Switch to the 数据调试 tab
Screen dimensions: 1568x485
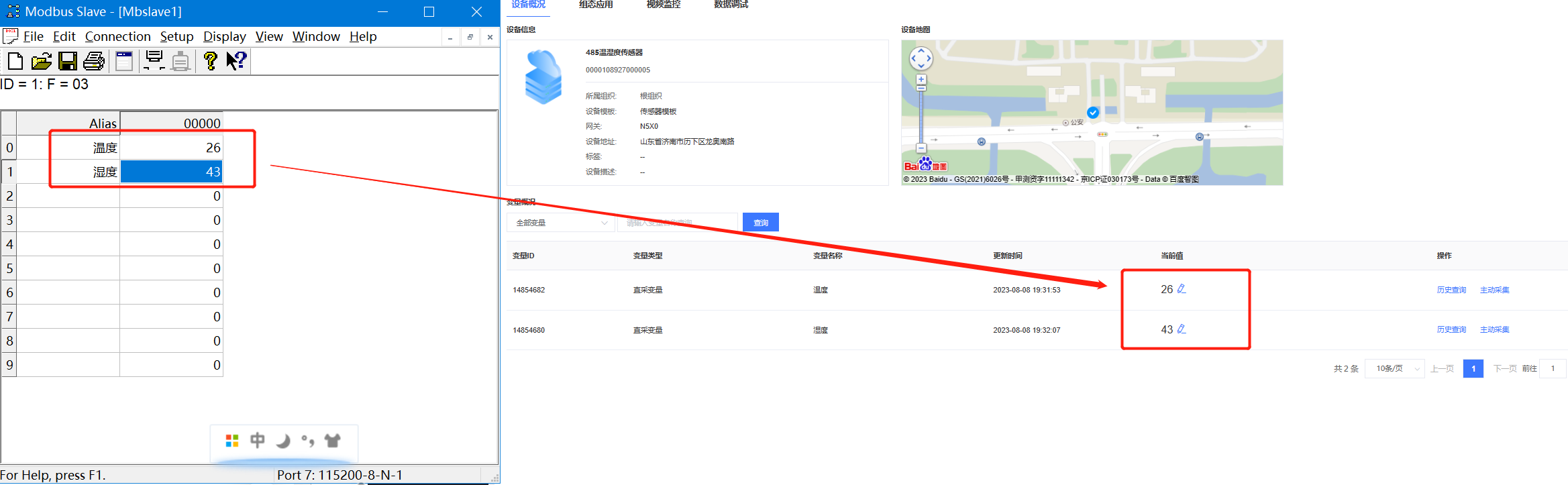[731, 5]
